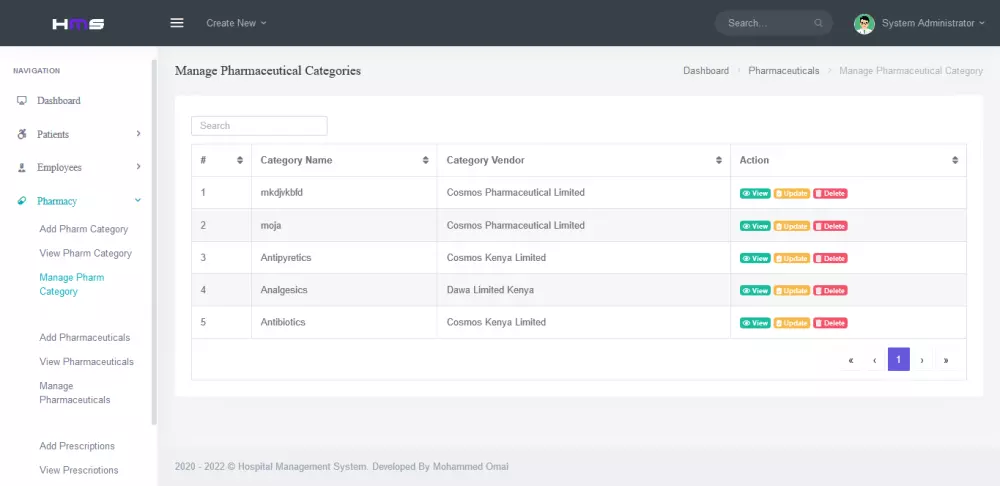Open View Pharmaceuticals menu item
The image size is (1000, 486).
click(86, 362)
